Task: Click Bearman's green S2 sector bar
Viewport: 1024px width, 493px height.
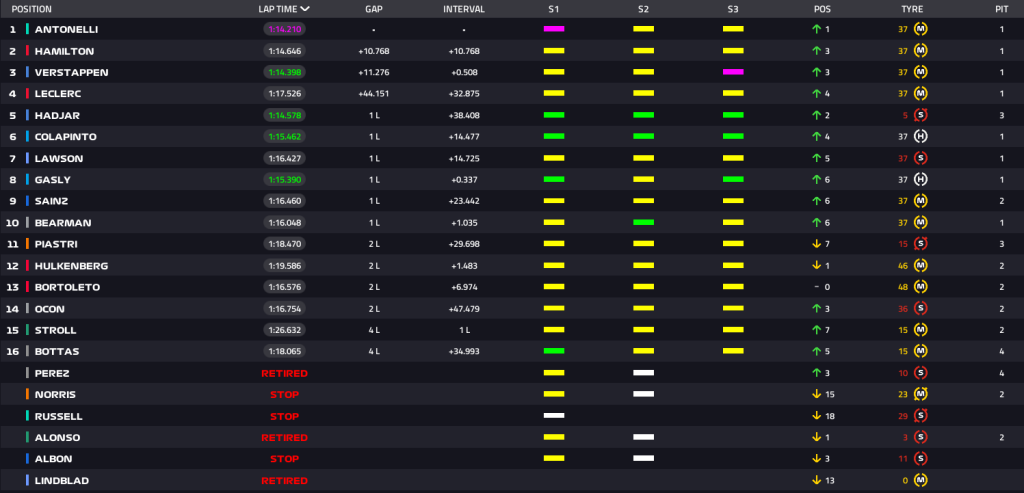Action: 643,223
